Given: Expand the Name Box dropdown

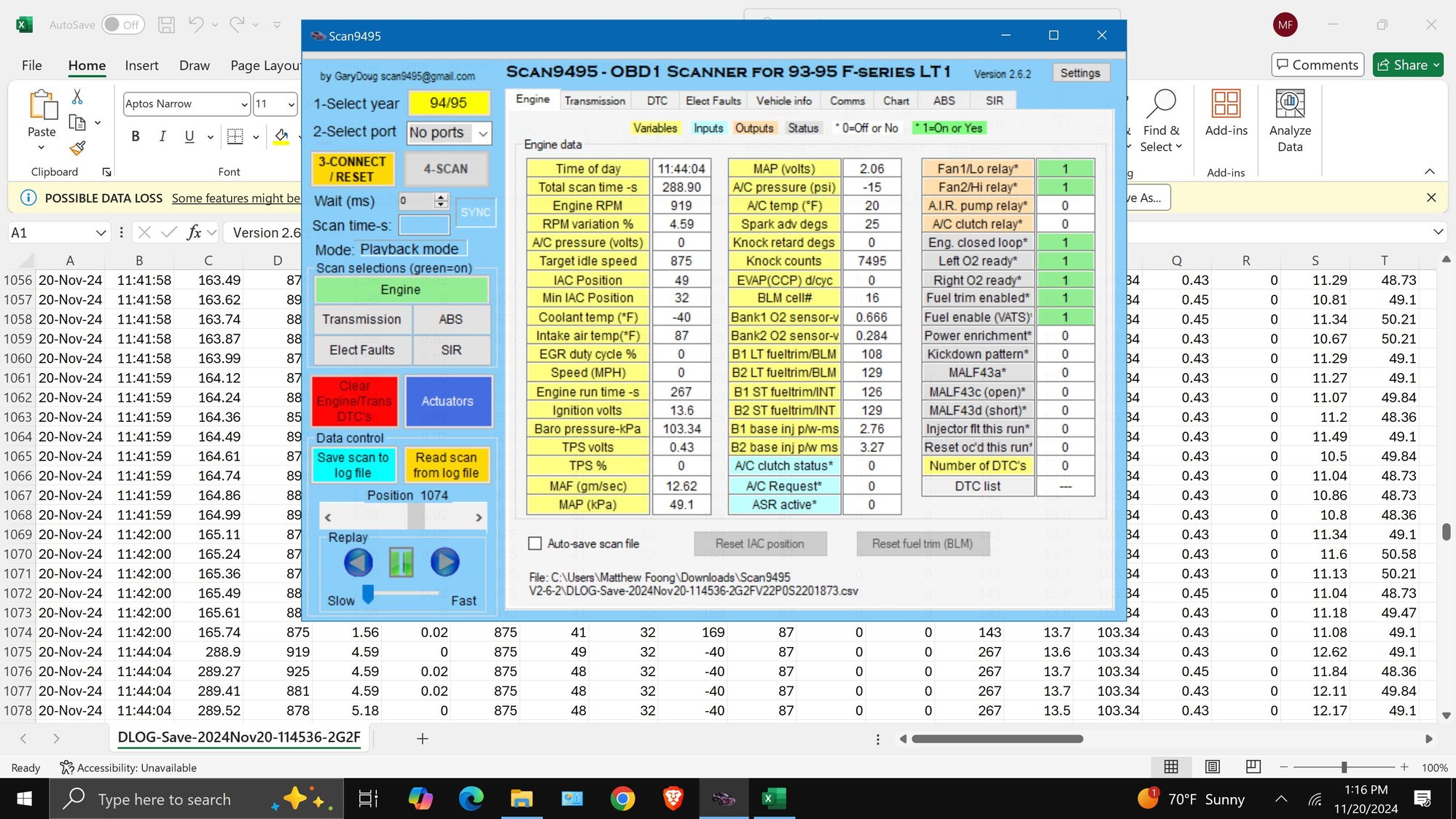Looking at the screenshot, I should [x=101, y=232].
